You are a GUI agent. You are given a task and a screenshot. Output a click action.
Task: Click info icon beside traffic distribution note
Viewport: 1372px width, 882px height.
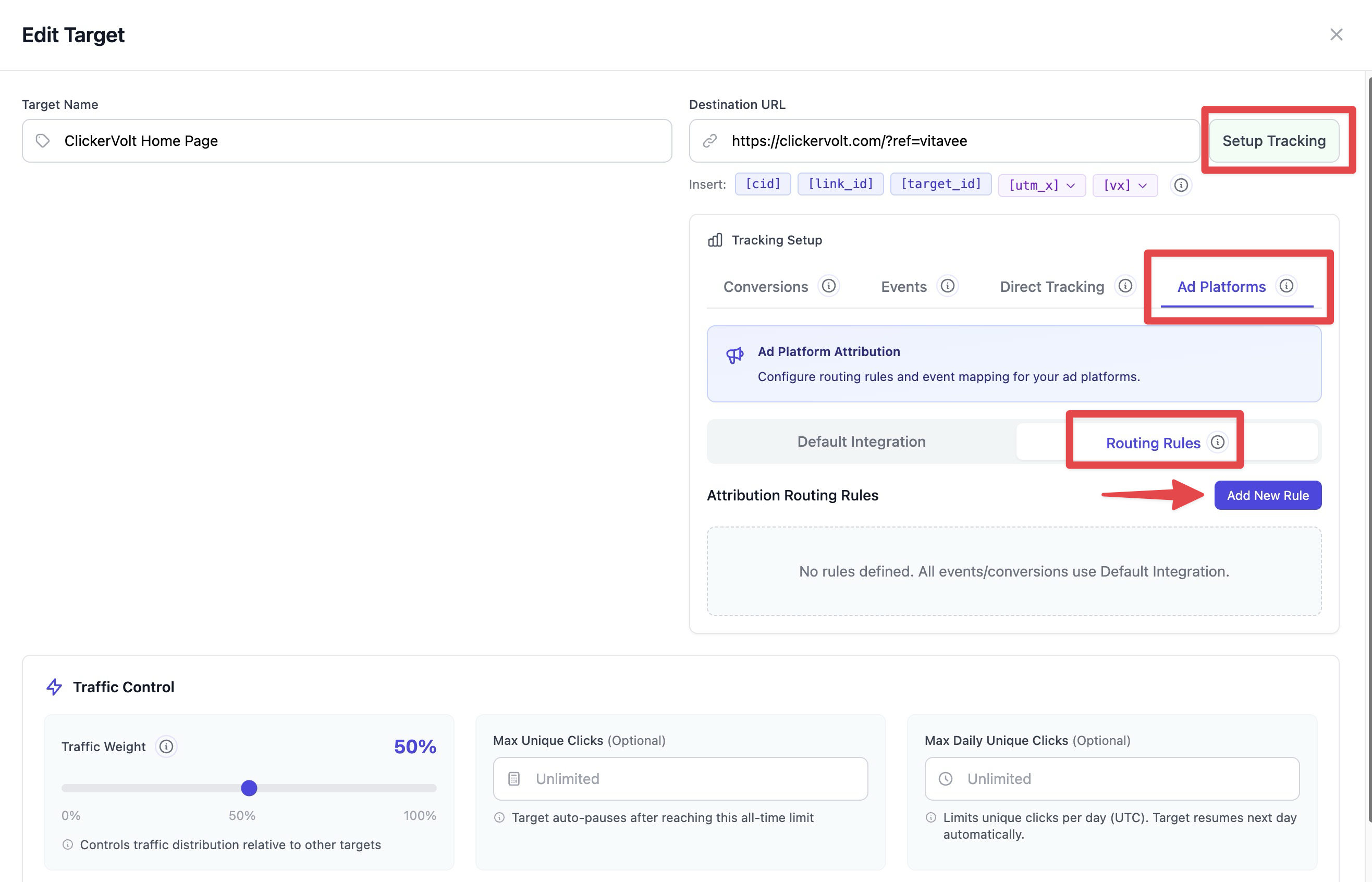[68, 845]
